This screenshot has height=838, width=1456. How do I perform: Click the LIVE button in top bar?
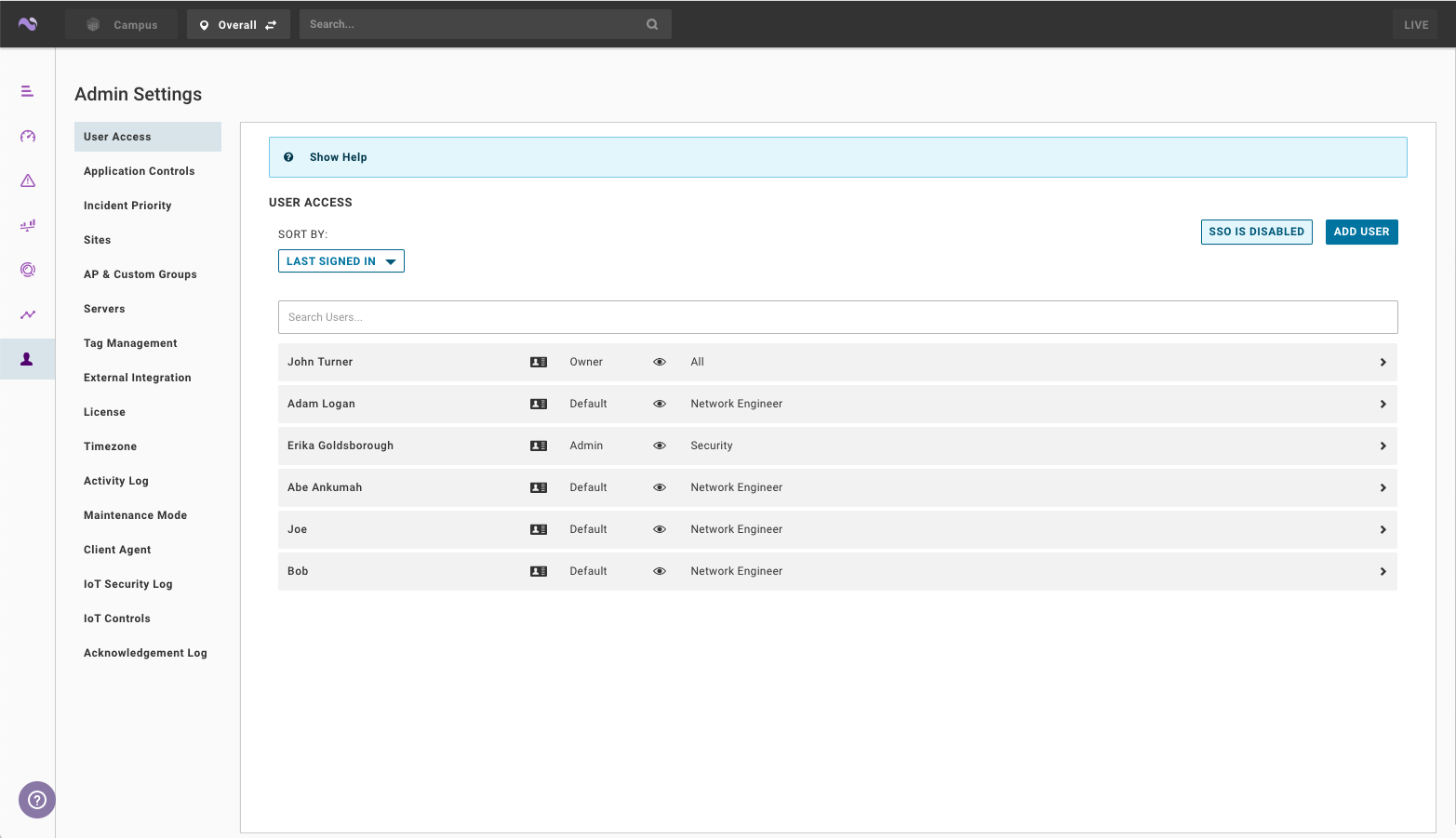[1416, 25]
